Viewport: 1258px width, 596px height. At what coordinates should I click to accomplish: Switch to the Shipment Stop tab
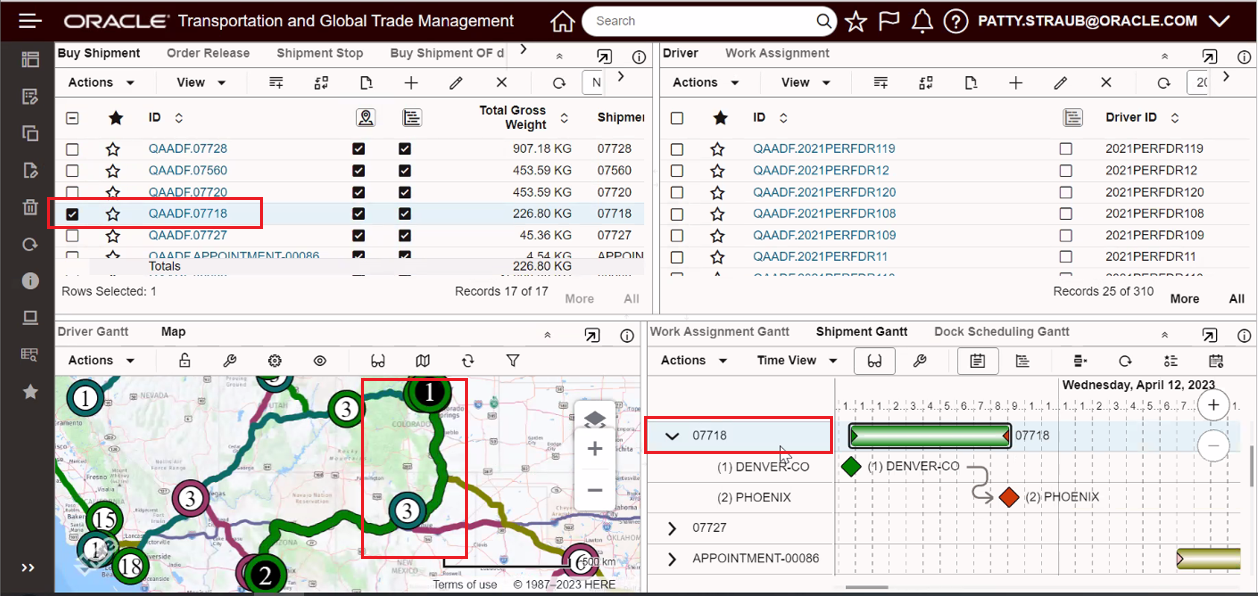[320, 53]
